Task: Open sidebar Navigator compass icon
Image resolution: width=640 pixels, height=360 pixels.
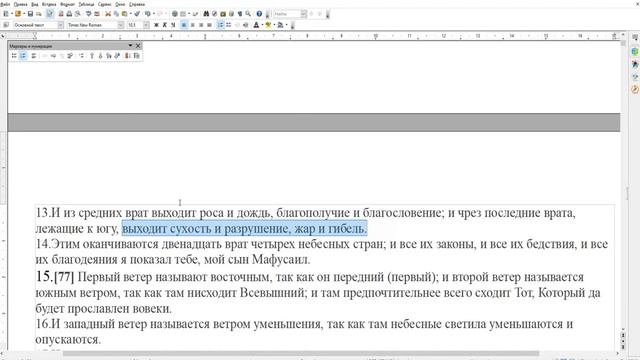Action: click(x=635, y=89)
